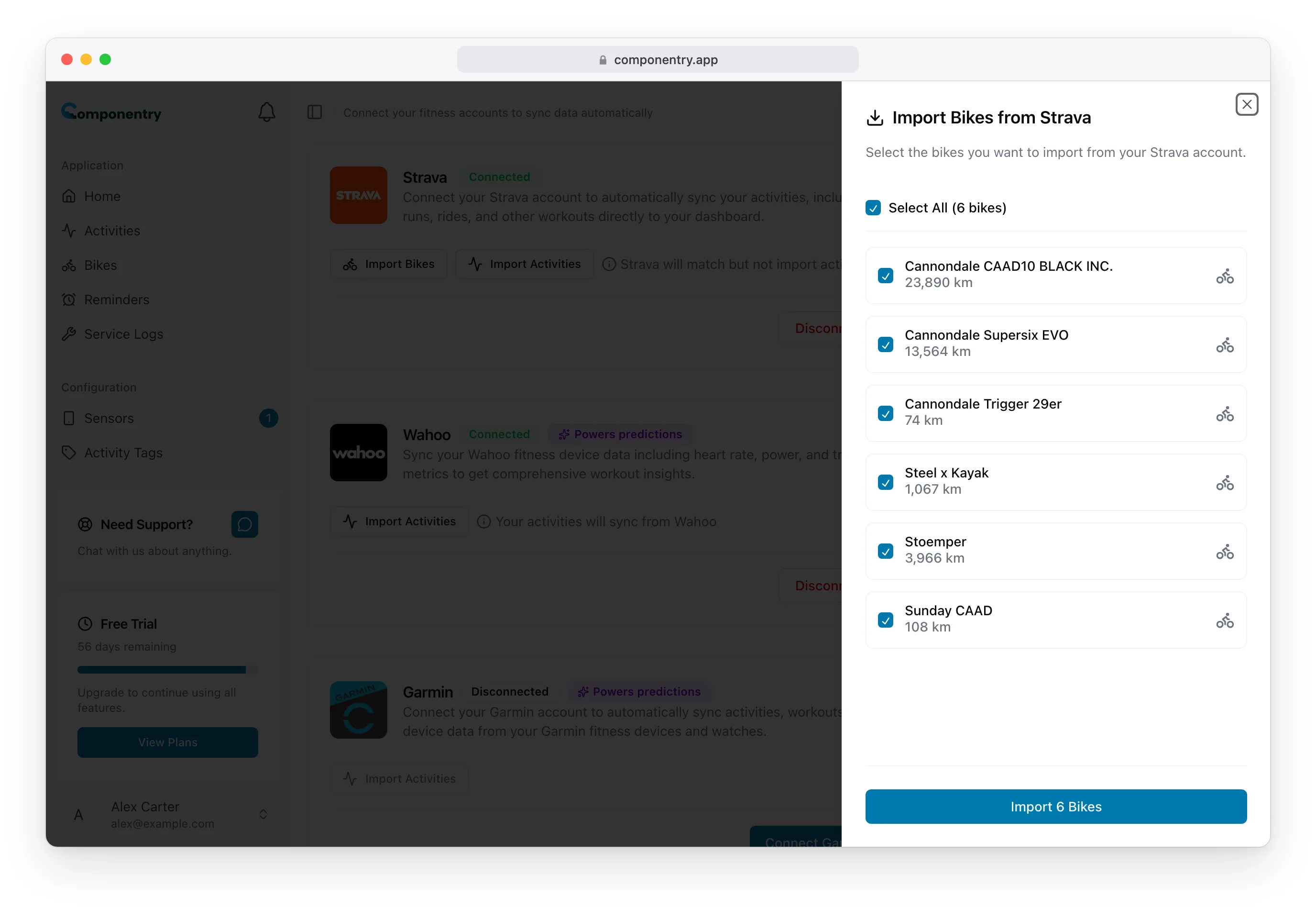This screenshot has height=908, width=1316.
Task: Click info icon beside Strava match note
Action: pyautogui.click(x=609, y=264)
